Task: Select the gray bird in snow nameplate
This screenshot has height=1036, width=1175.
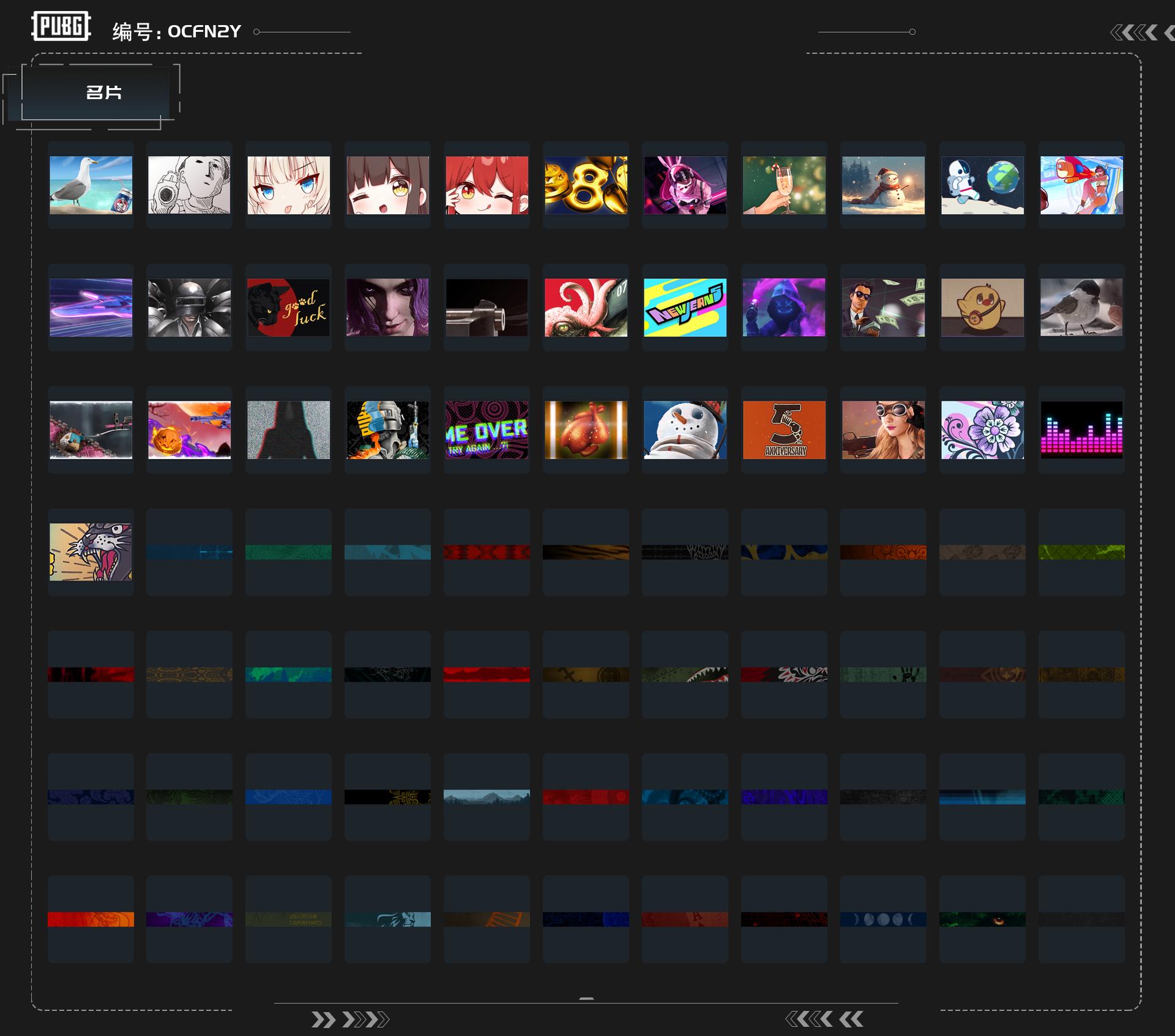Action: pyautogui.click(x=1082, y=307)
